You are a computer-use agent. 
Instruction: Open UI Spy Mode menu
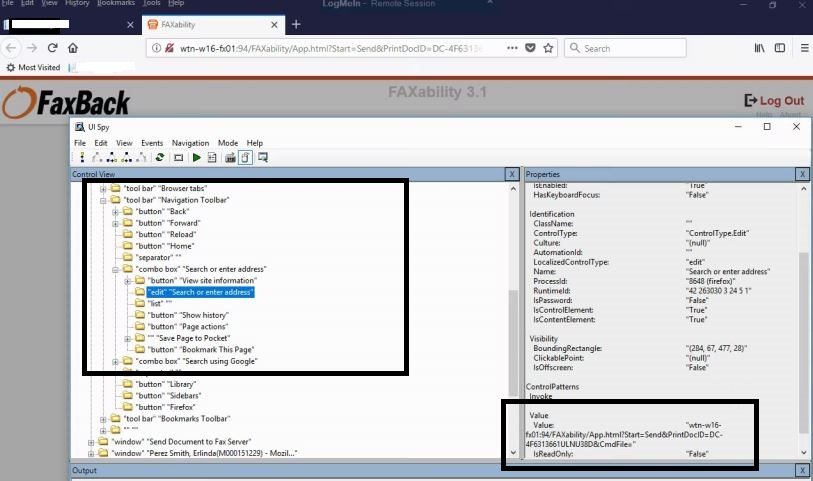pyautogui.click(x=228, y=143)
